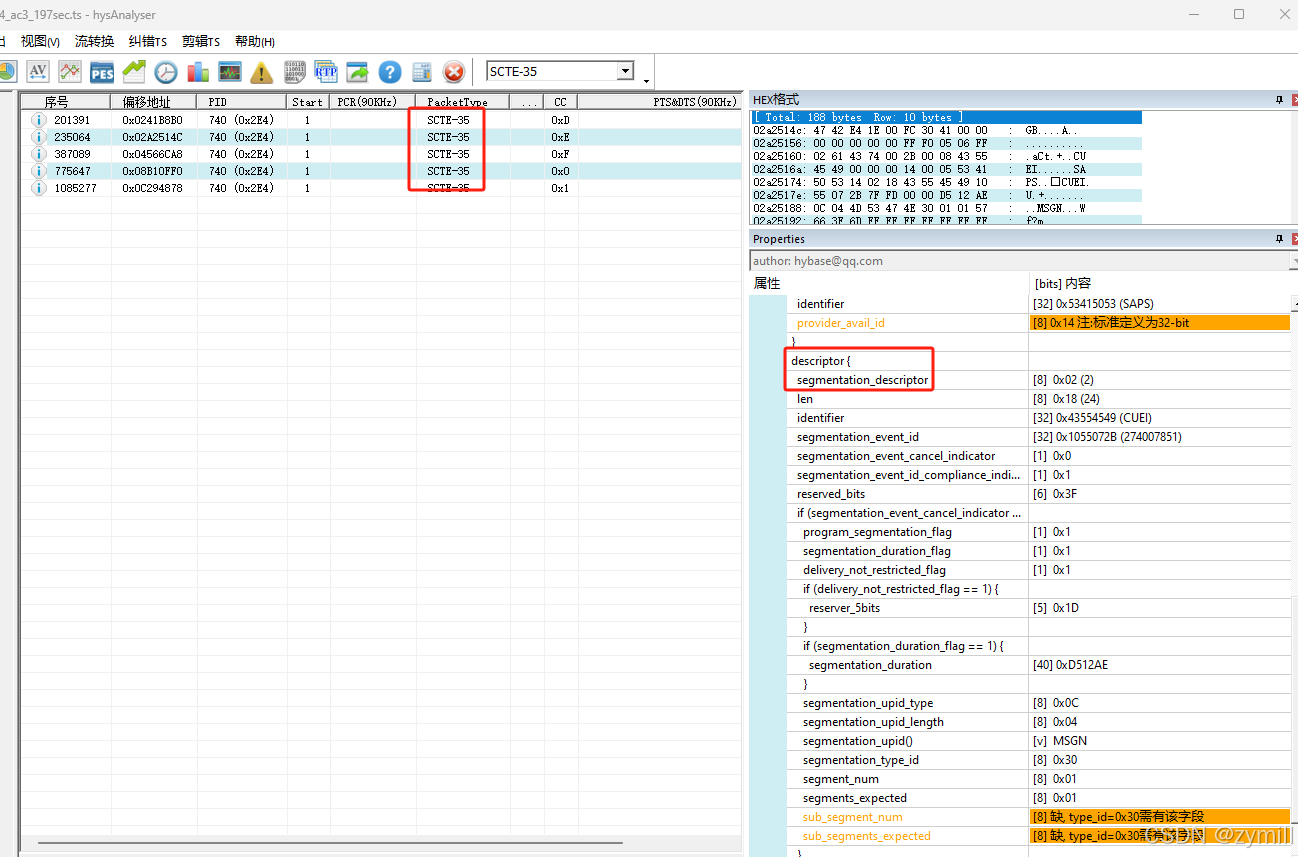Select hex row 02a25160
Viewport: 1298px width, 857px height.
pyautogui.click(x=946, y=157)
